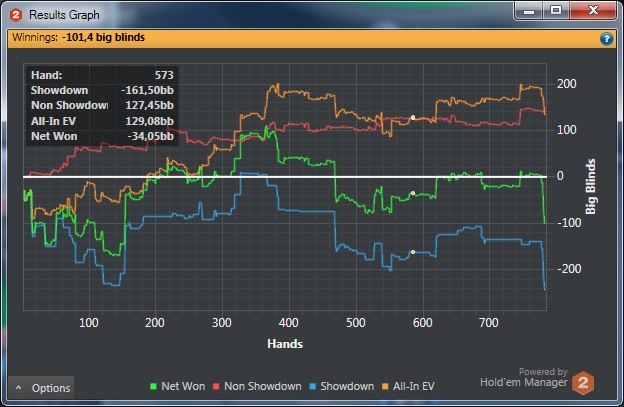
Task: Click the Hand 573 tooltip value
Action: coord(164,75)
